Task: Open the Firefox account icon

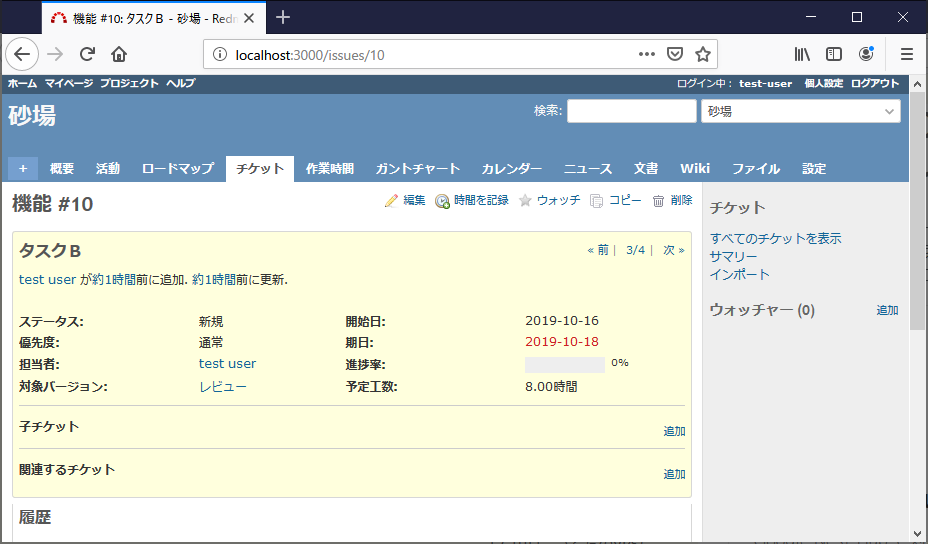Action: 866,54
